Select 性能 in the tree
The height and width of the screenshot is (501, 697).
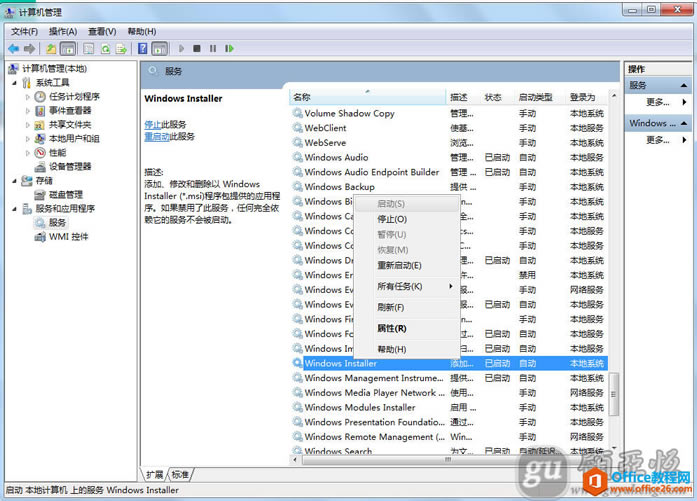click(x=57, y=152)
